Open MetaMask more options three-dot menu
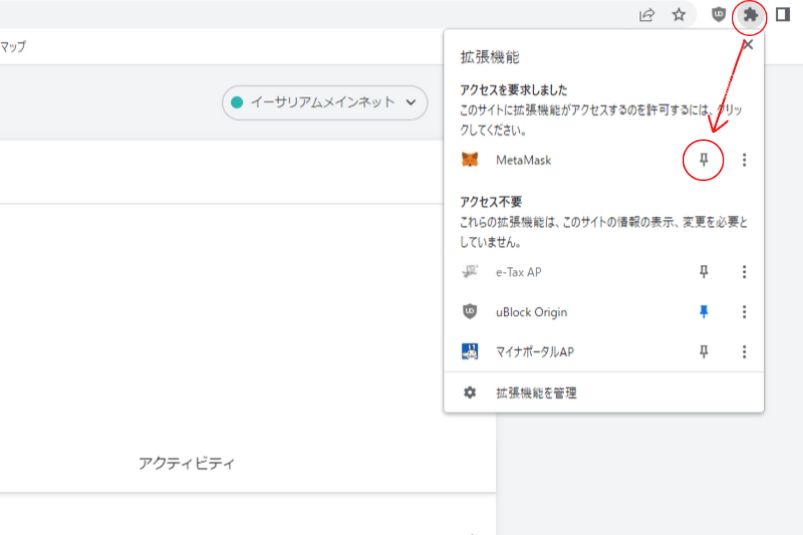This screenshot has height=535, width=803. click(x=744, y=160)
